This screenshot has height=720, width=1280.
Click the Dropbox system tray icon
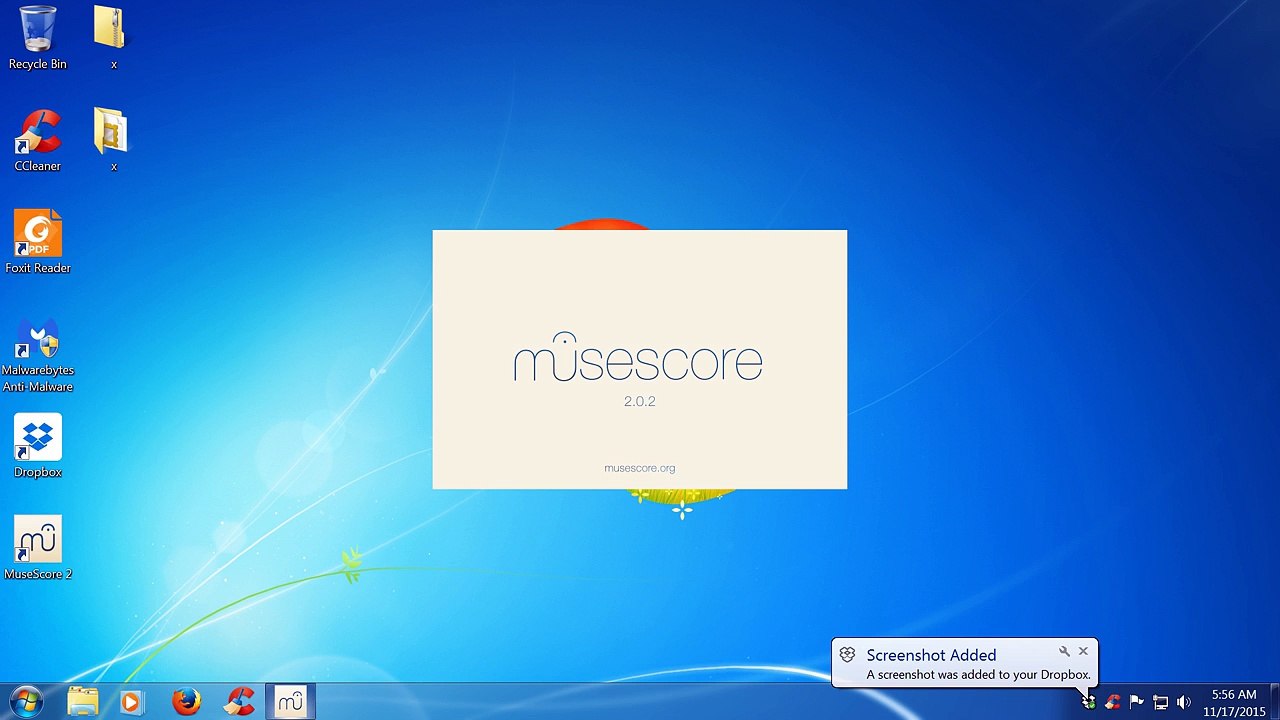(1089, 702)
